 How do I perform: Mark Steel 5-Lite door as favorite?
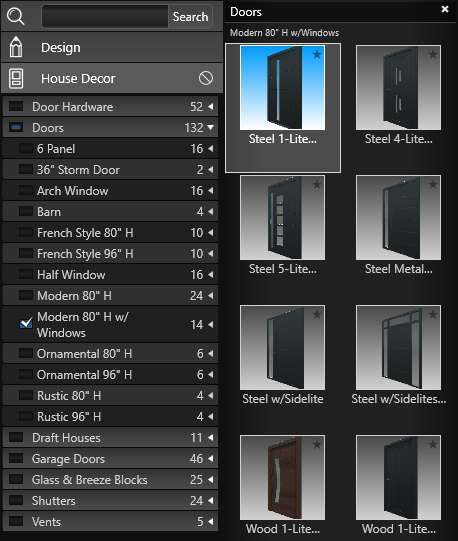(x=316, y=185)
